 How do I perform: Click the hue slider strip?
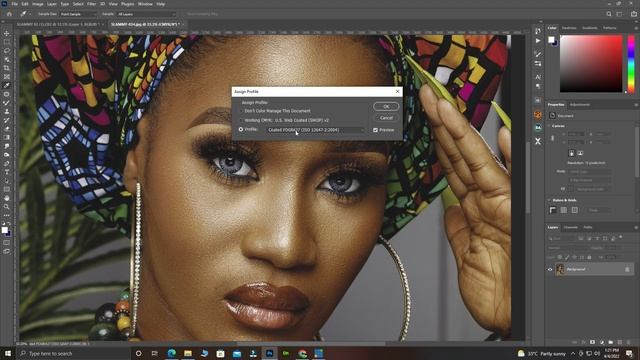(631, 63)
